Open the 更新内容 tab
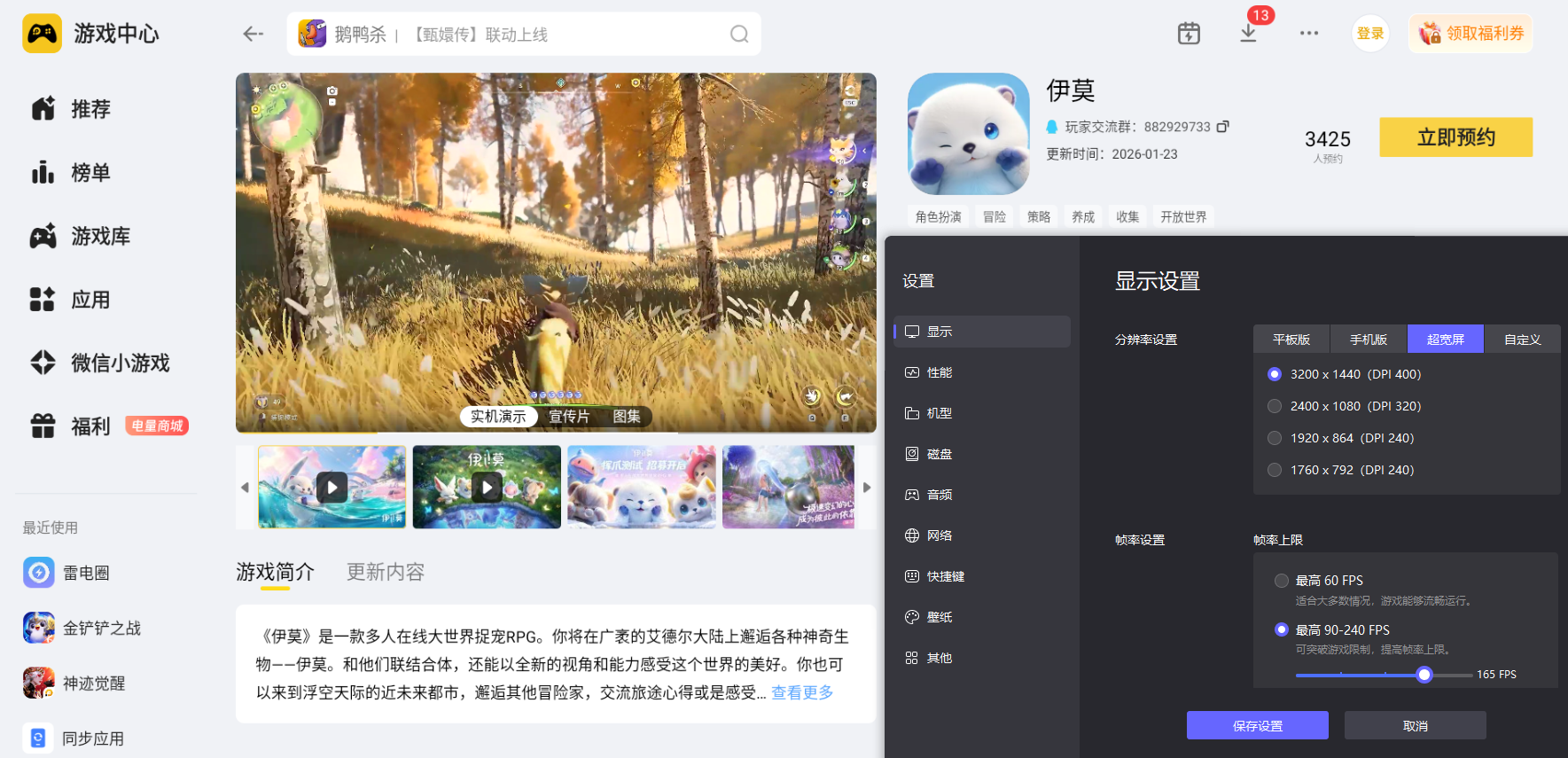 click(386, 573)
